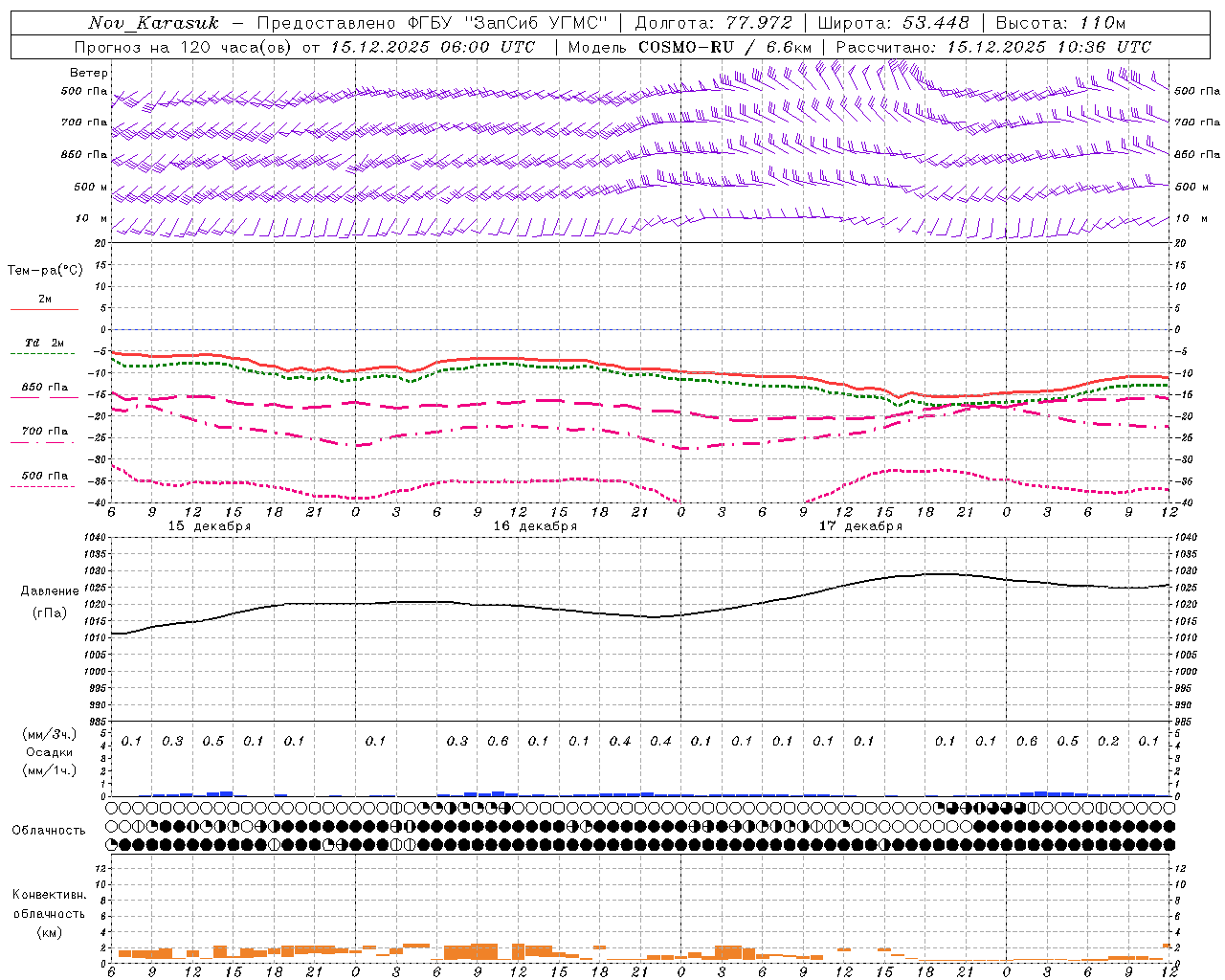Click '500 гПа' wind level label on left

pos(84,92)
